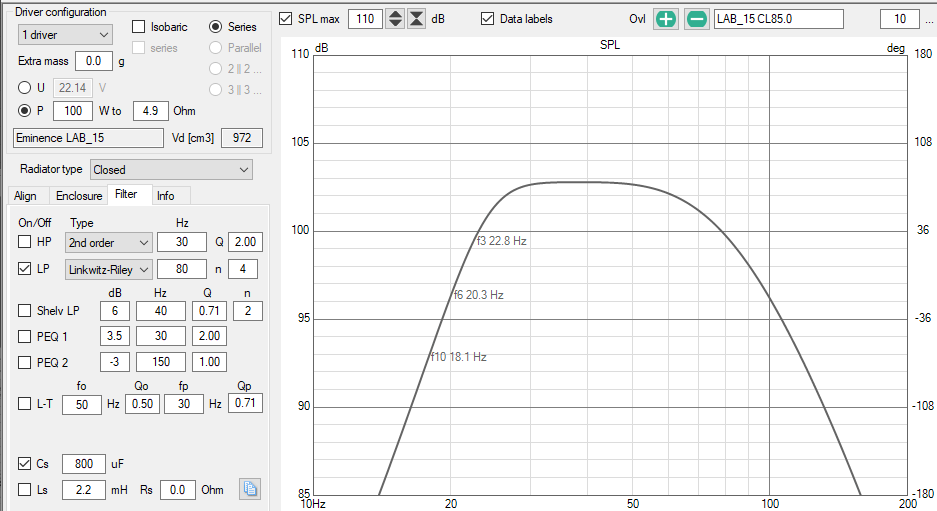Screen dimensions: 937x511
Task: Click the Shelv LP n field 2
Action: pyautogui.click(x=247, y=311)
